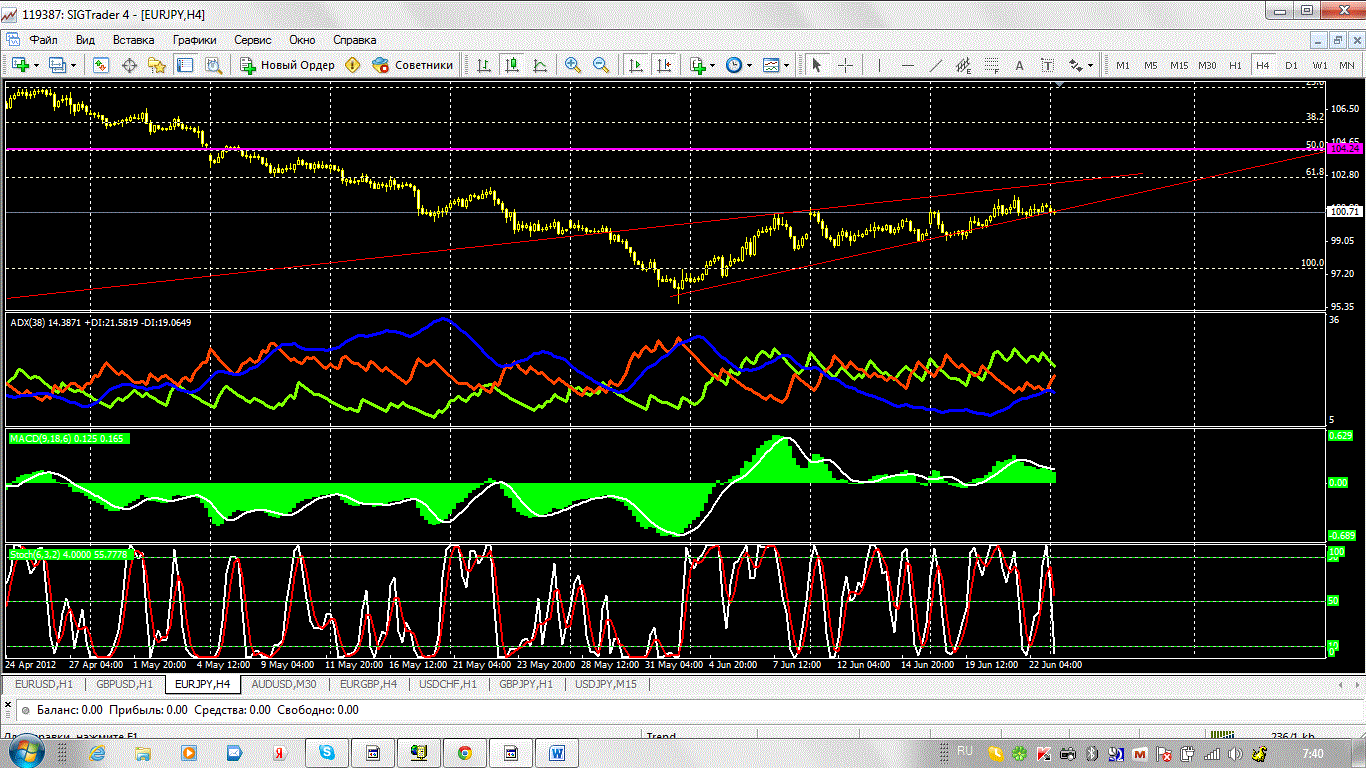
Task: Open Skype from the Windows taskbar
Action: 327,752
